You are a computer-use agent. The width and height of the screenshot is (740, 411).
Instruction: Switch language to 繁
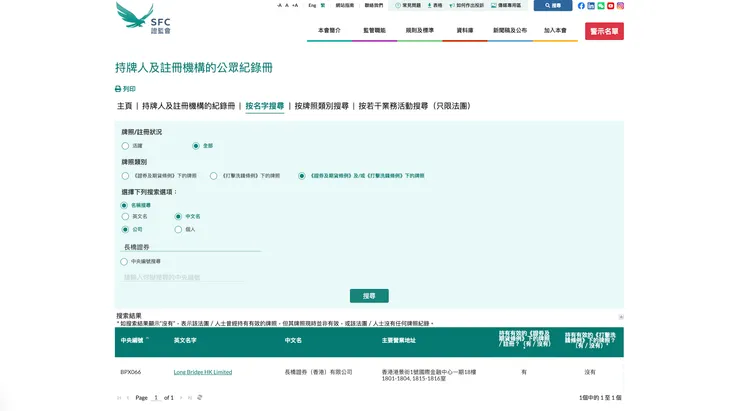point(323,6)
